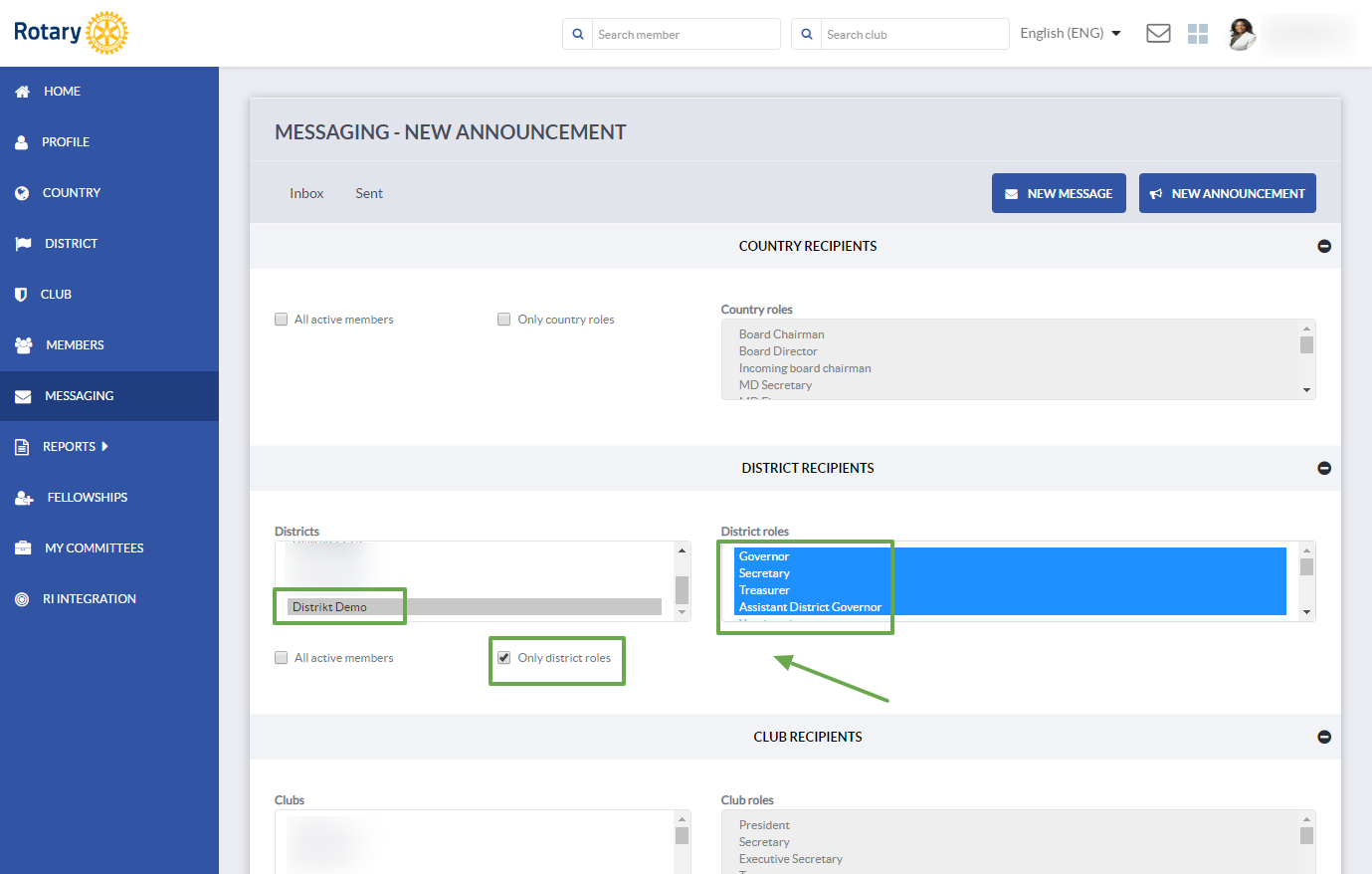
Task: Click the Home house icon in sidebar
Action: (23, 92)
